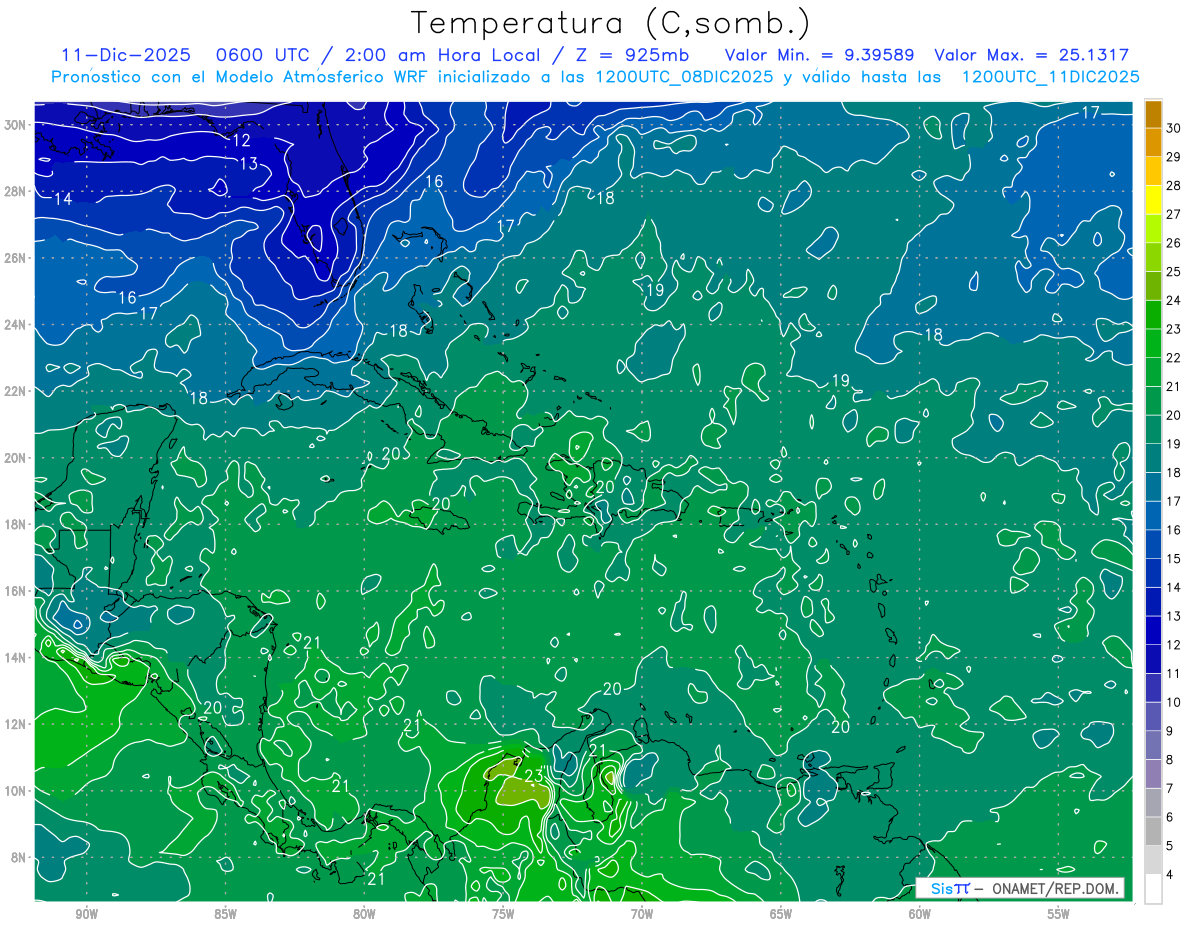Click the '20N' latitude axis label

16,458
